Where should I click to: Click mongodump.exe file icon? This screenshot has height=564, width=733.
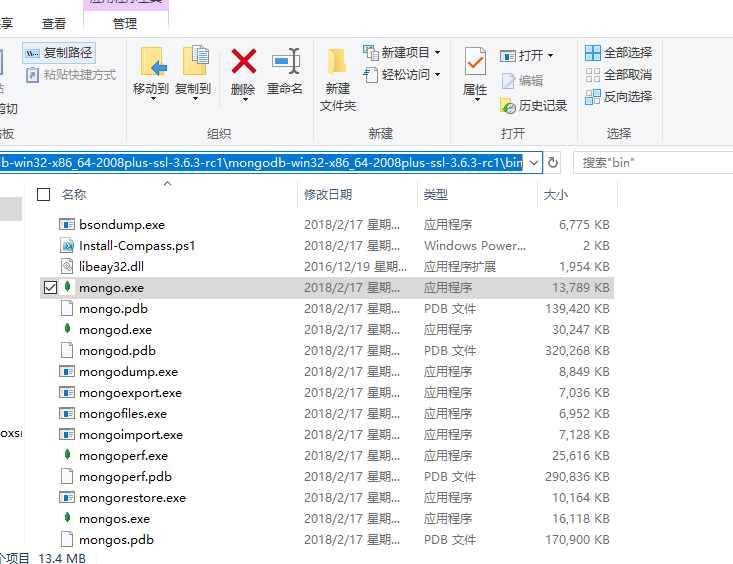pos(67,371)
